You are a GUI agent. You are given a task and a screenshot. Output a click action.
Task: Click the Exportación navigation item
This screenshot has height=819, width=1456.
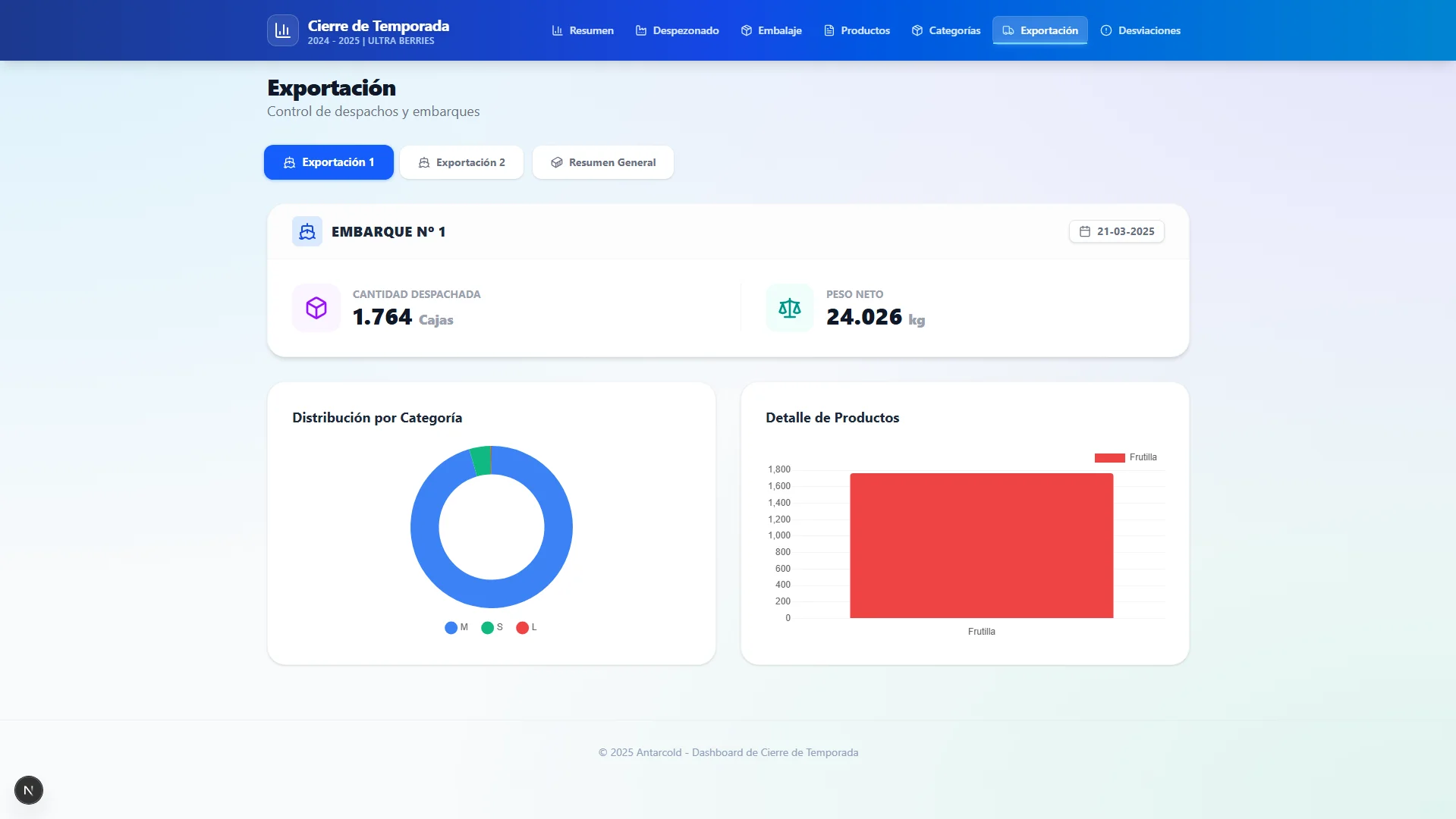click(x=1039, y=30)
